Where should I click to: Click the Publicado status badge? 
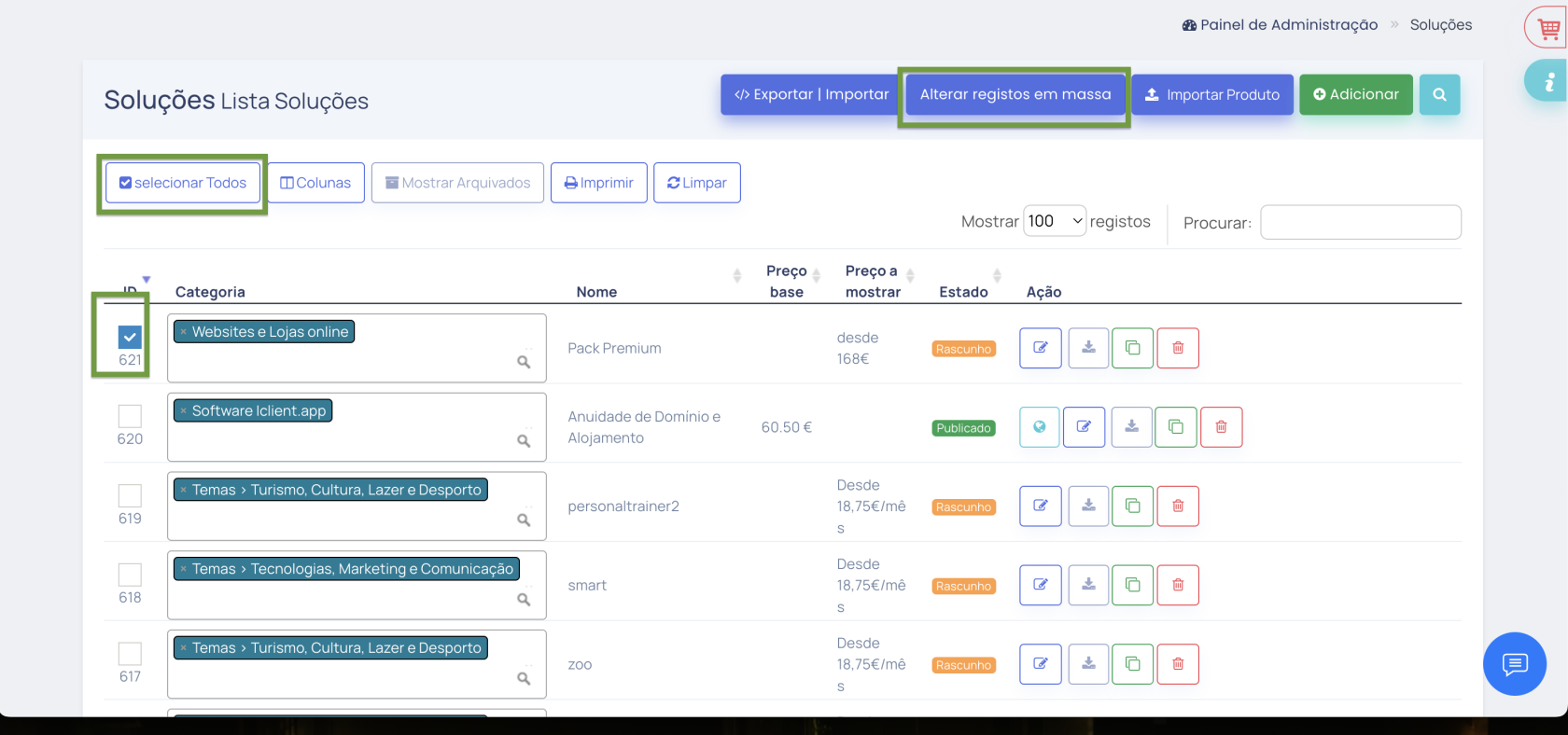pyautogui.click(x=963, y=428)
